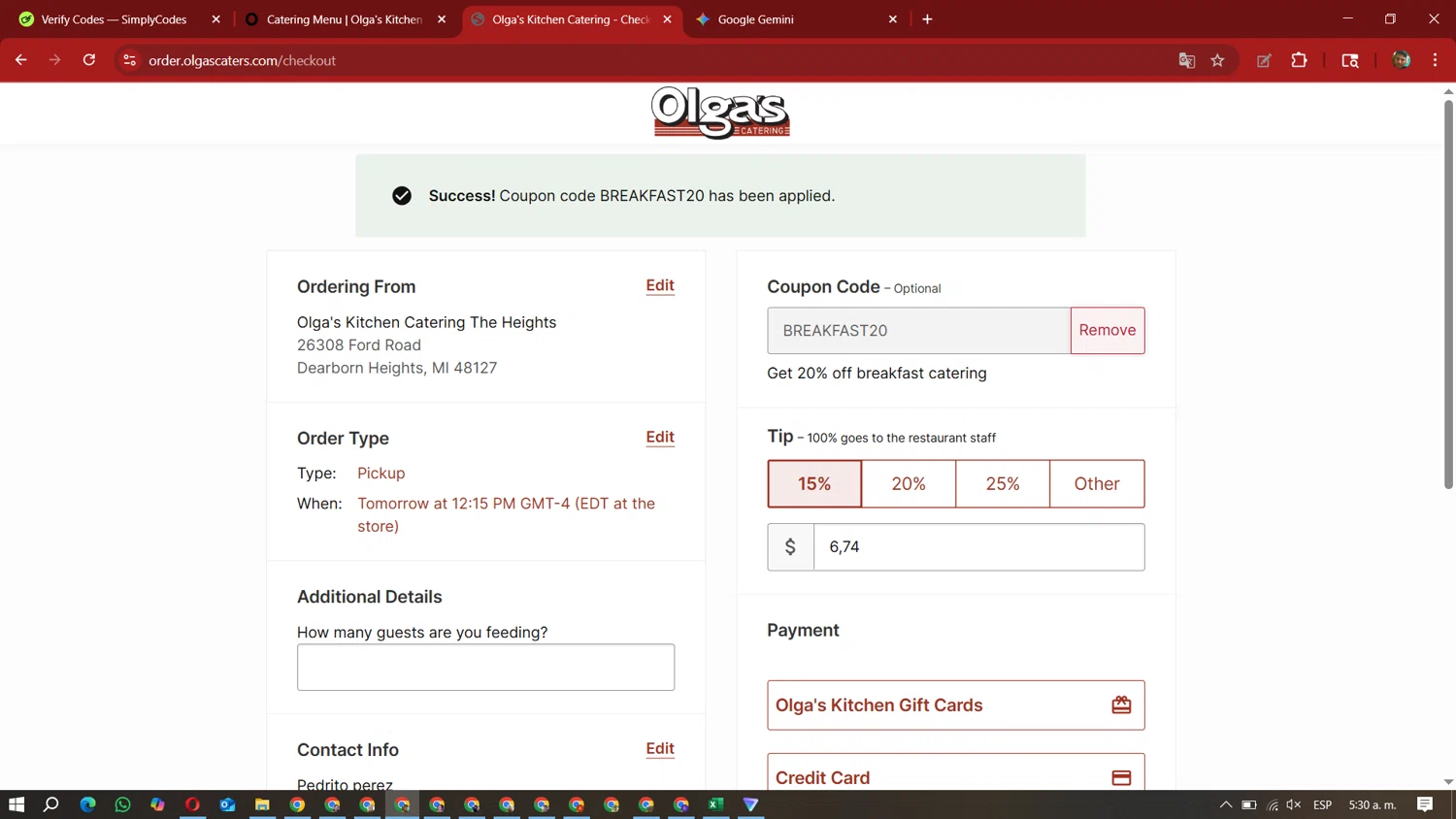
Task: Select the 25% tip option
Action: 1003,483
